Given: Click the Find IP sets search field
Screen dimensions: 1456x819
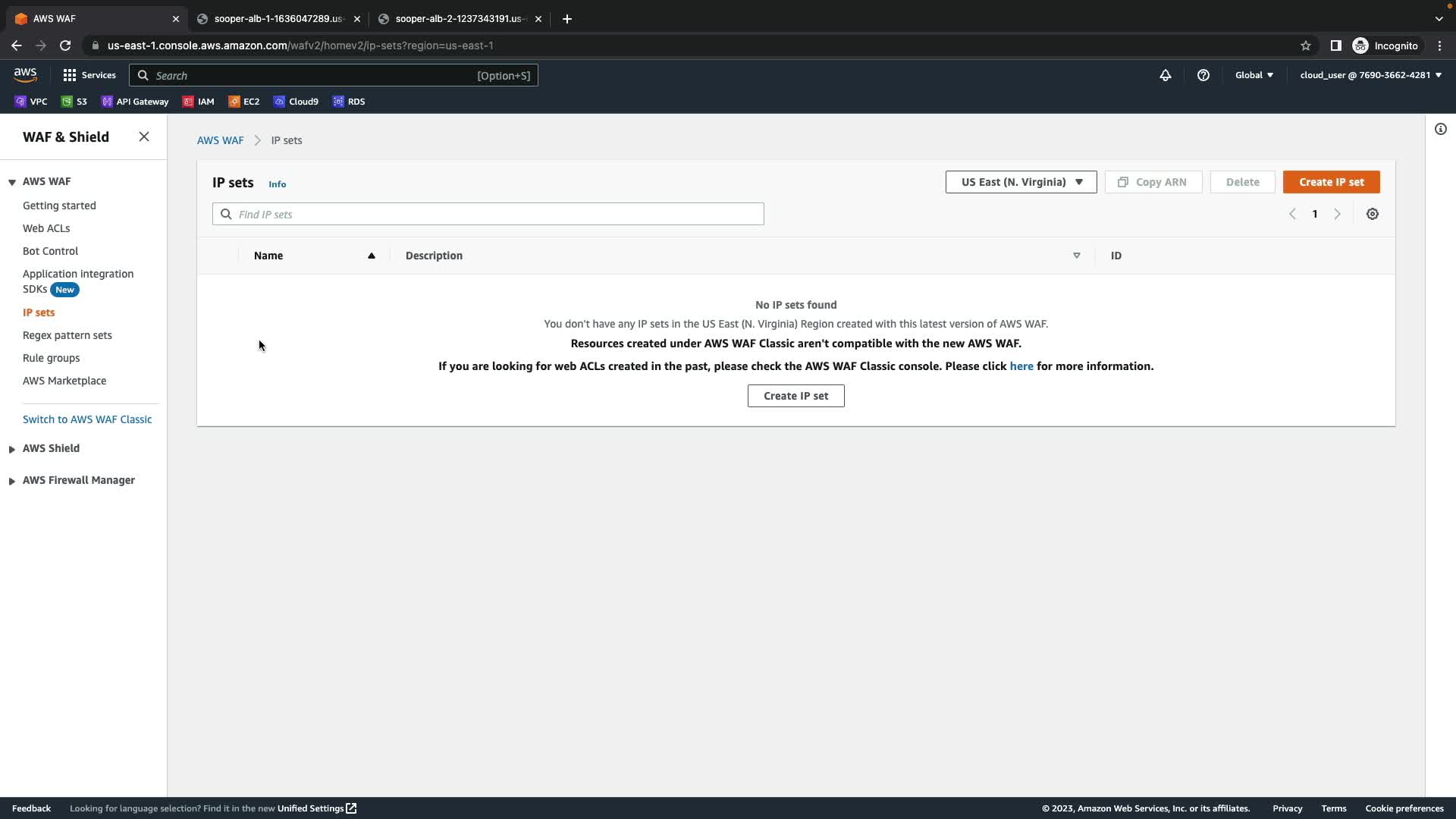Looking at the screenshot, I should coord(488,215).
